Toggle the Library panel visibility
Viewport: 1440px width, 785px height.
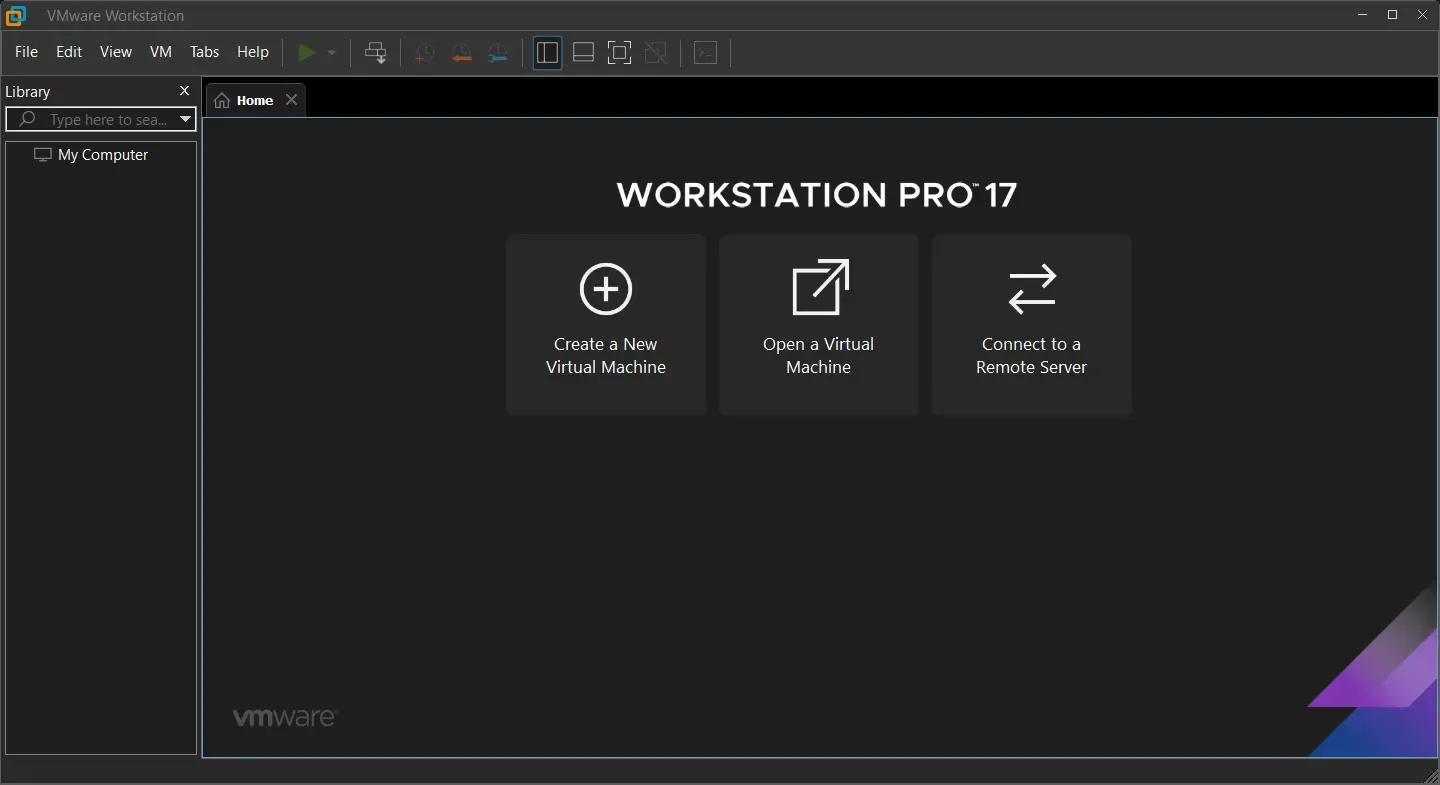(547, 52)
